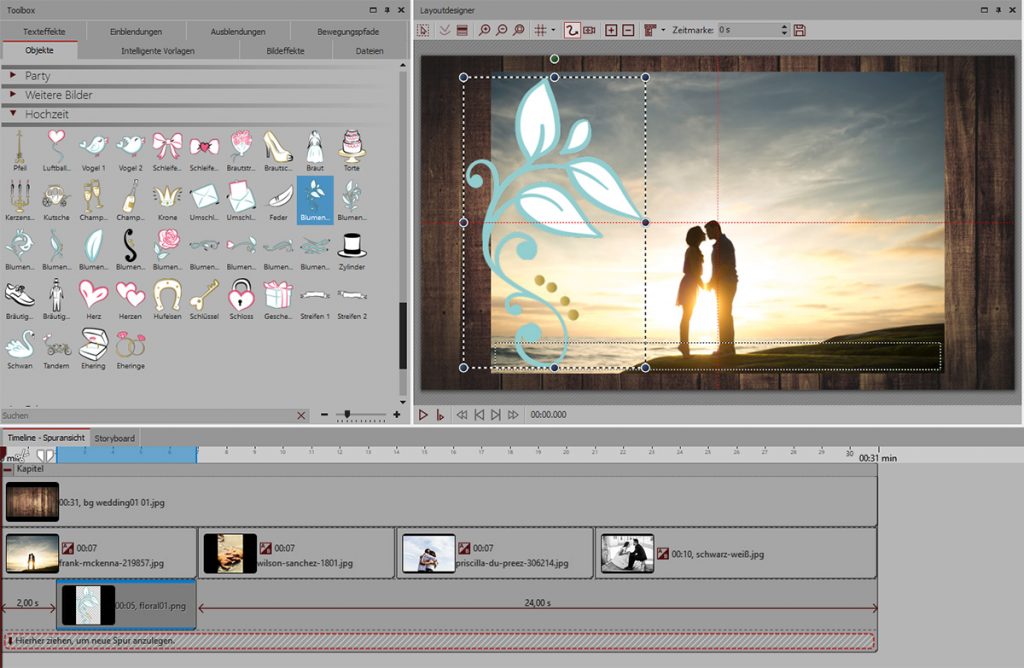Image resolution: width=1024 pixels, height=668 pixels.
Task: Toggle the motion path curve button
Action: click(x=571, y=31)
